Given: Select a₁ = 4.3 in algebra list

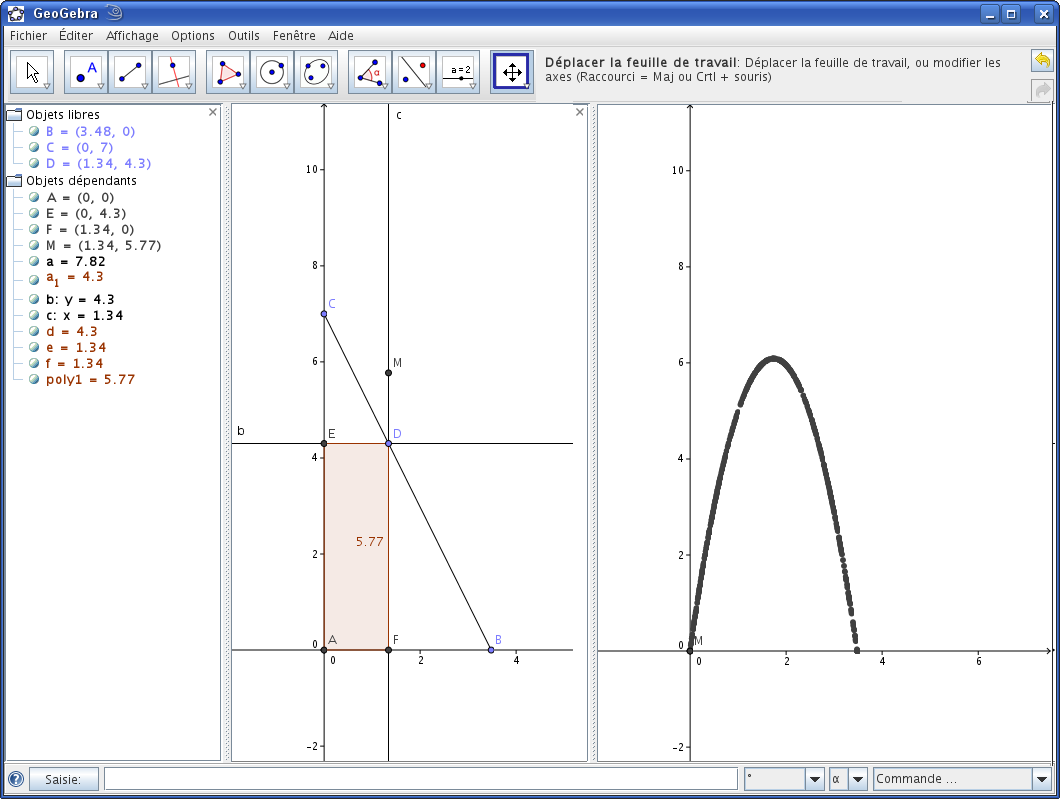Looking at the screenshot, I should [x=74, y=279].
